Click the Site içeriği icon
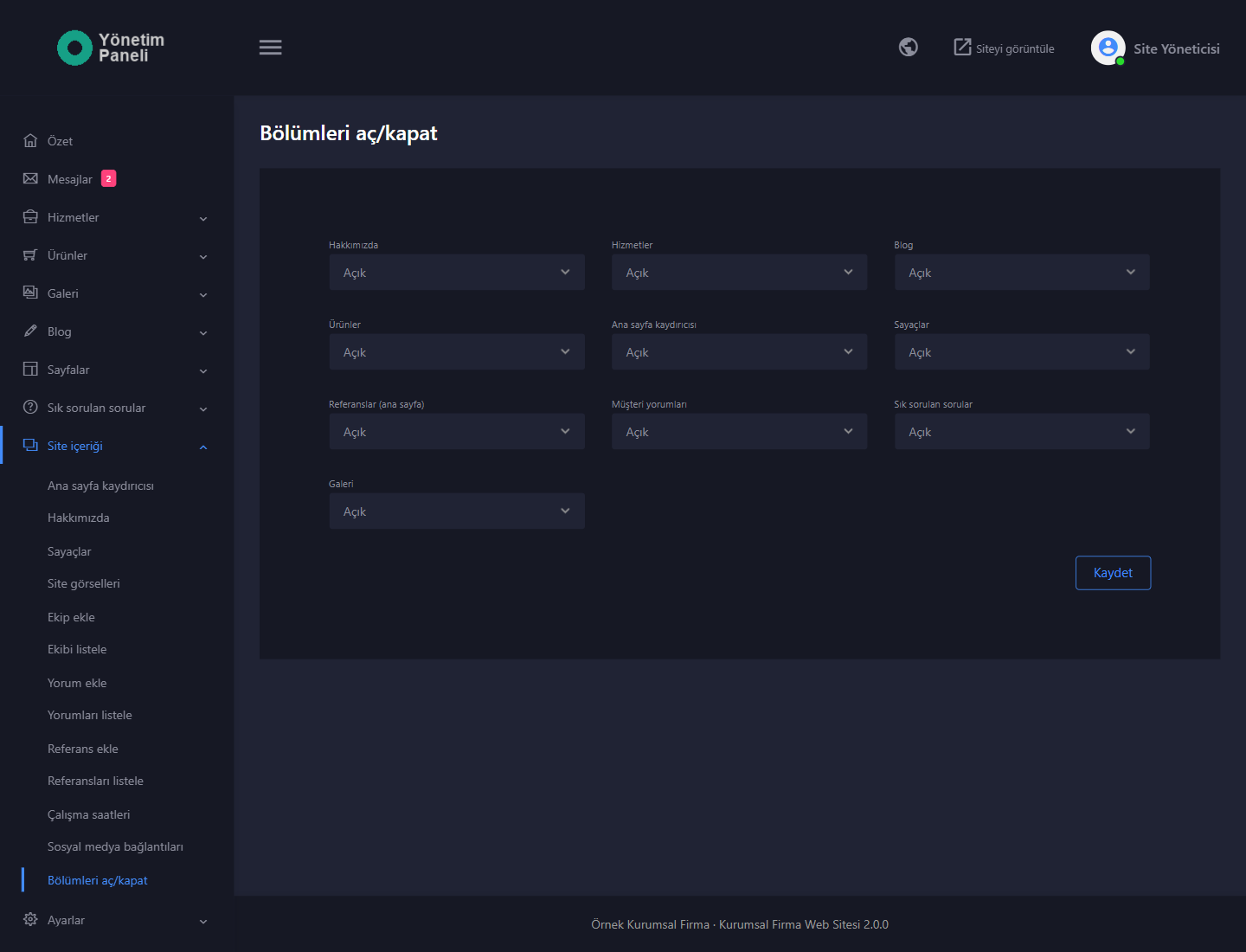Image resolution: width=1246 pixels, height=952 pixels. pos(30,445)
